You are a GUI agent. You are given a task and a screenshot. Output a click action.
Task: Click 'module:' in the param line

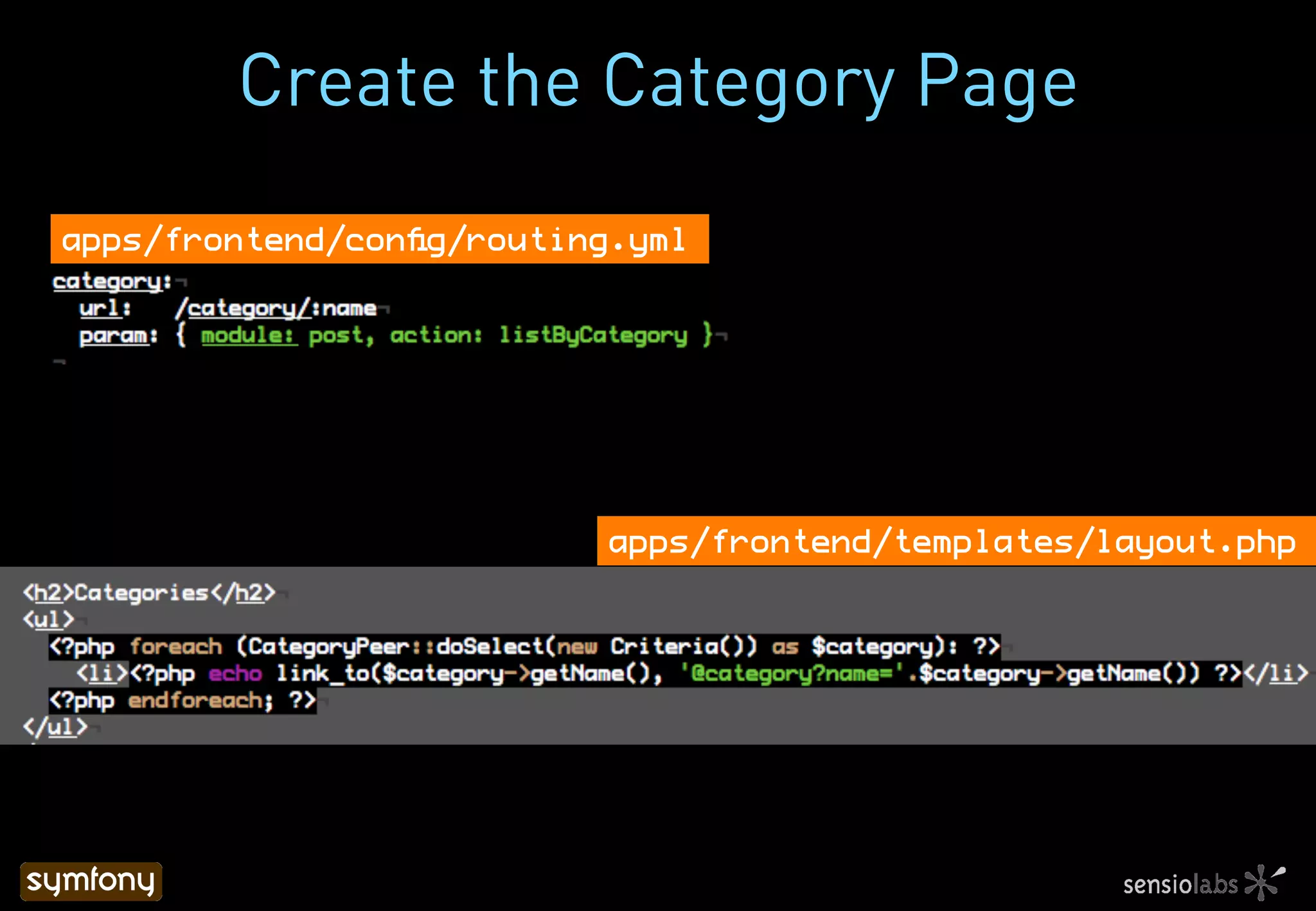tap(249, 335)
